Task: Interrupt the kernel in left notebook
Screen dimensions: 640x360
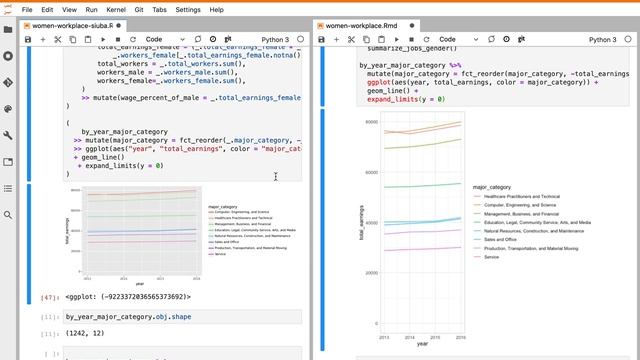Action: click(118, 40)
